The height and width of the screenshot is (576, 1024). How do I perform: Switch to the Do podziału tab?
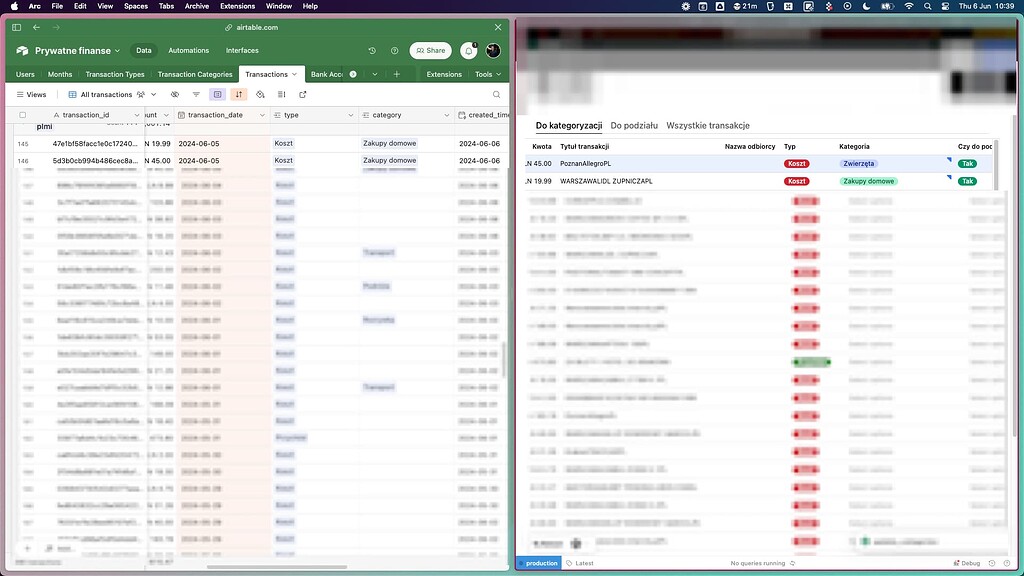pyautogui.click(x=634, y=126)
